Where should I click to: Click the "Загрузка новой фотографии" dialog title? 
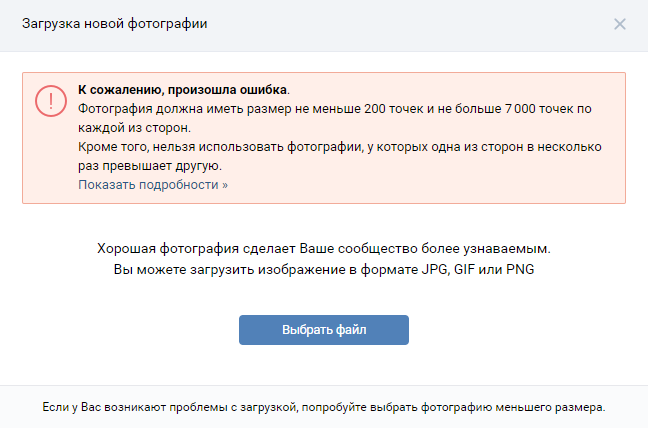tap(115, 23)
